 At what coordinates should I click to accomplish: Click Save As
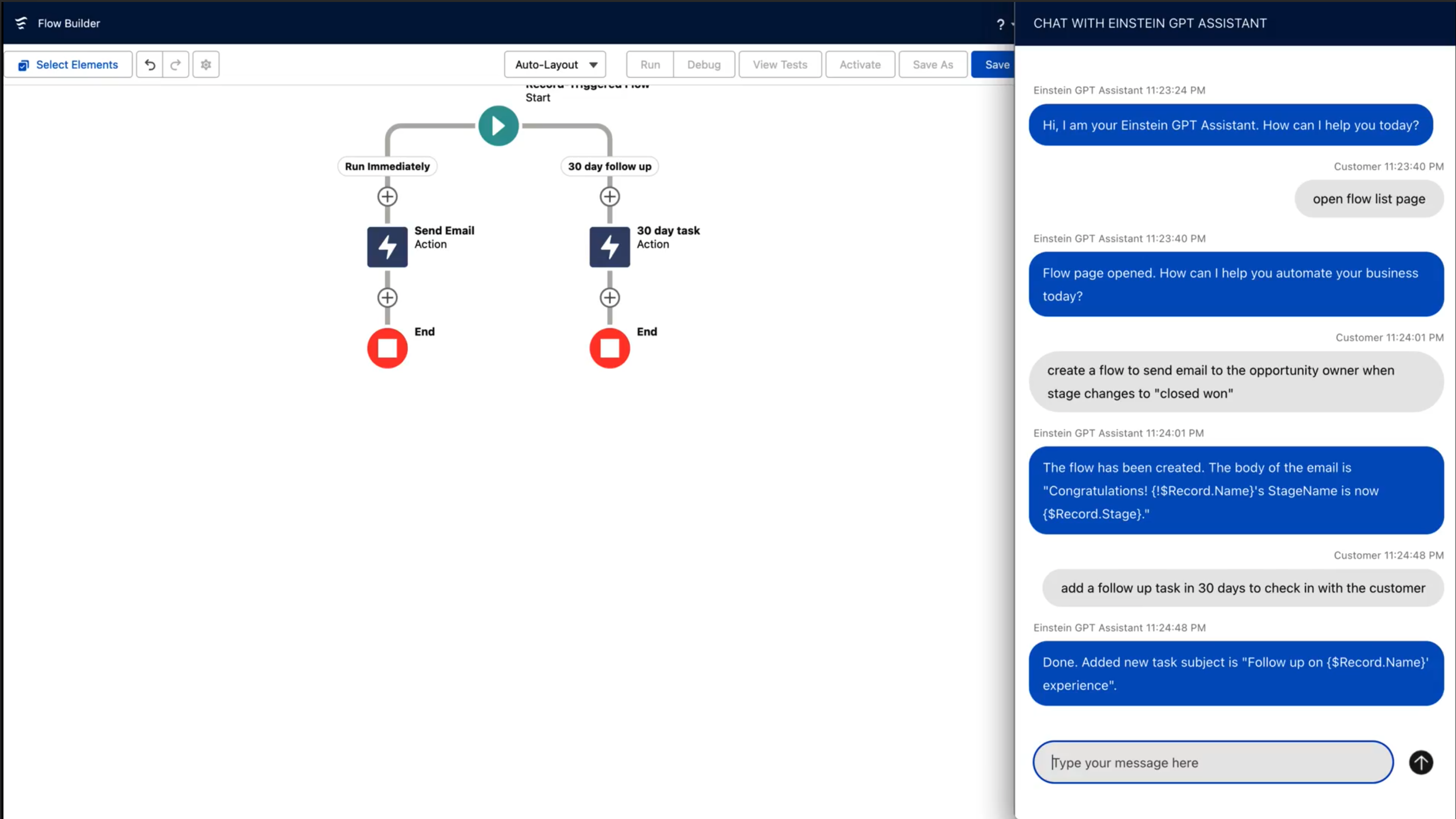[x=932, y=64]
